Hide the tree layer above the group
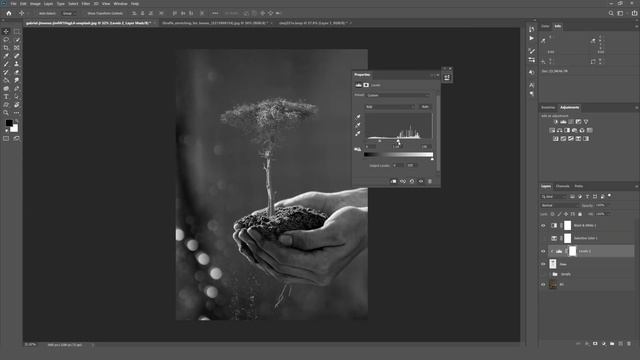This screenshot has height=360, width=640. tap(543, 264)
